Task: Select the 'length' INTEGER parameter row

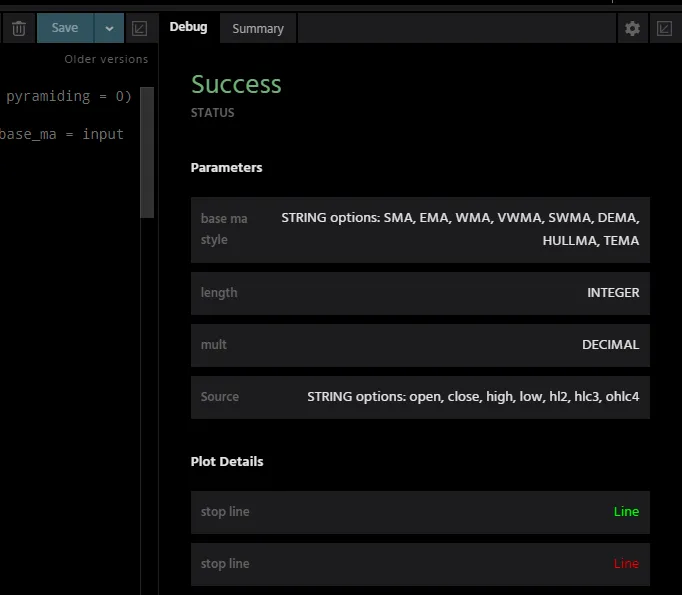Action: (420, 293)
